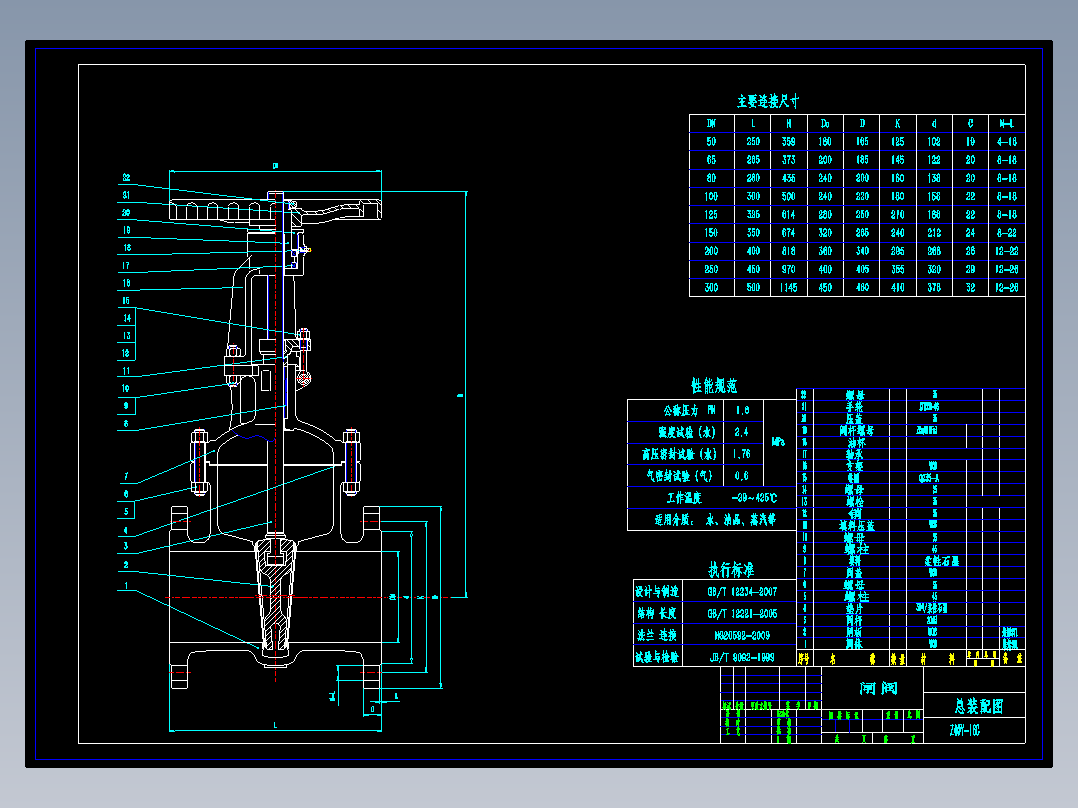Screen dimensions: 1078x808
Task: Select standard GB/T 12234-2007
Action: pos(742,592)
